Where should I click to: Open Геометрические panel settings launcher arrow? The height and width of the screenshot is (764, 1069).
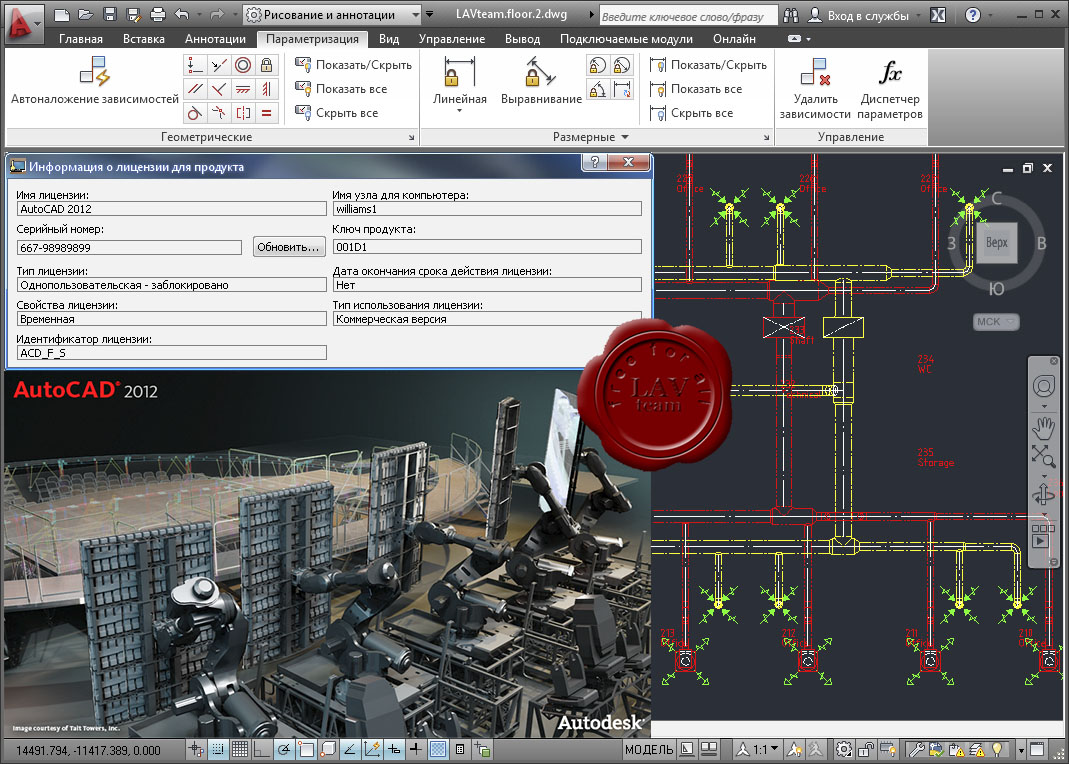click(x=411, y=137)
